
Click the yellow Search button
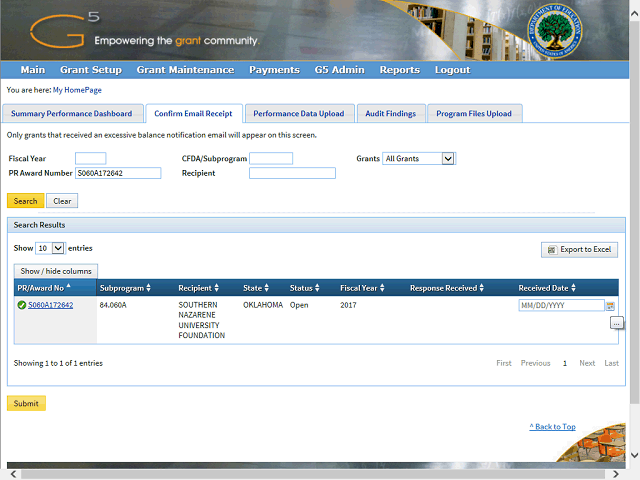tap(25, 201)
